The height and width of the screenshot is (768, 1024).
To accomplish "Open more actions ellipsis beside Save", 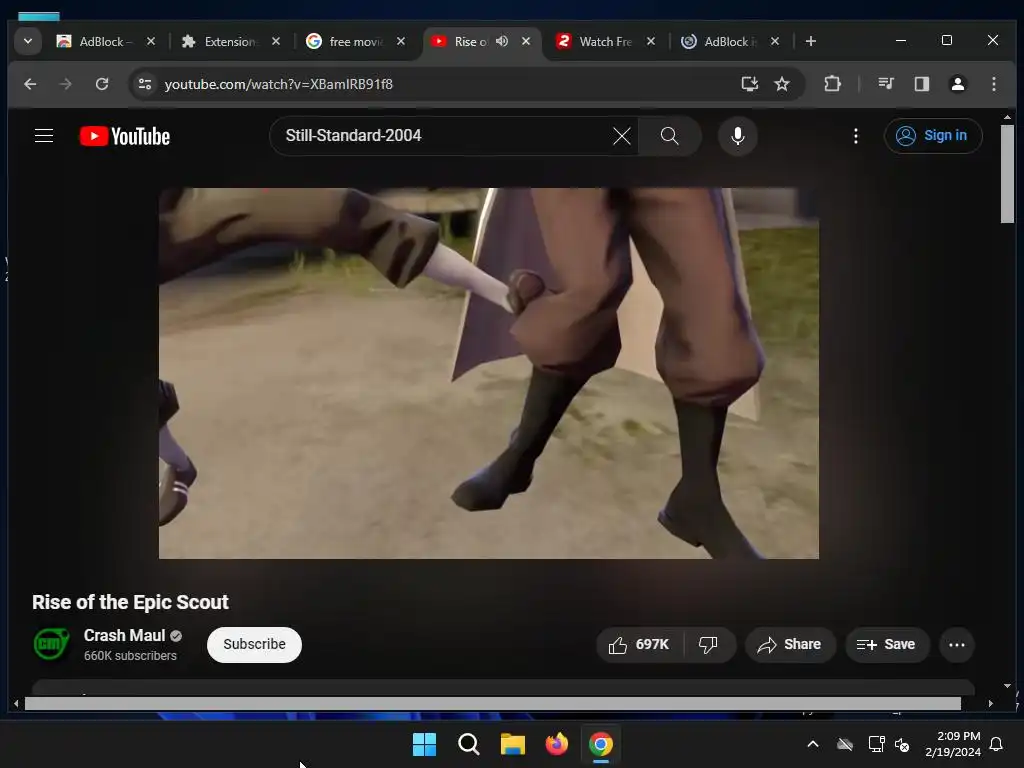I will tap(957, 645).
